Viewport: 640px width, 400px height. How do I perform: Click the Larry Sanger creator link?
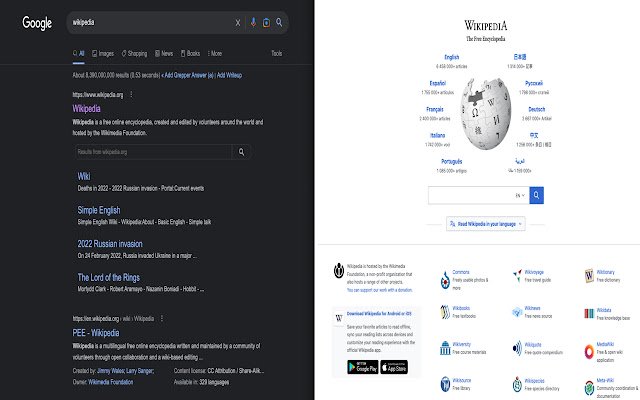click(140, 371)
